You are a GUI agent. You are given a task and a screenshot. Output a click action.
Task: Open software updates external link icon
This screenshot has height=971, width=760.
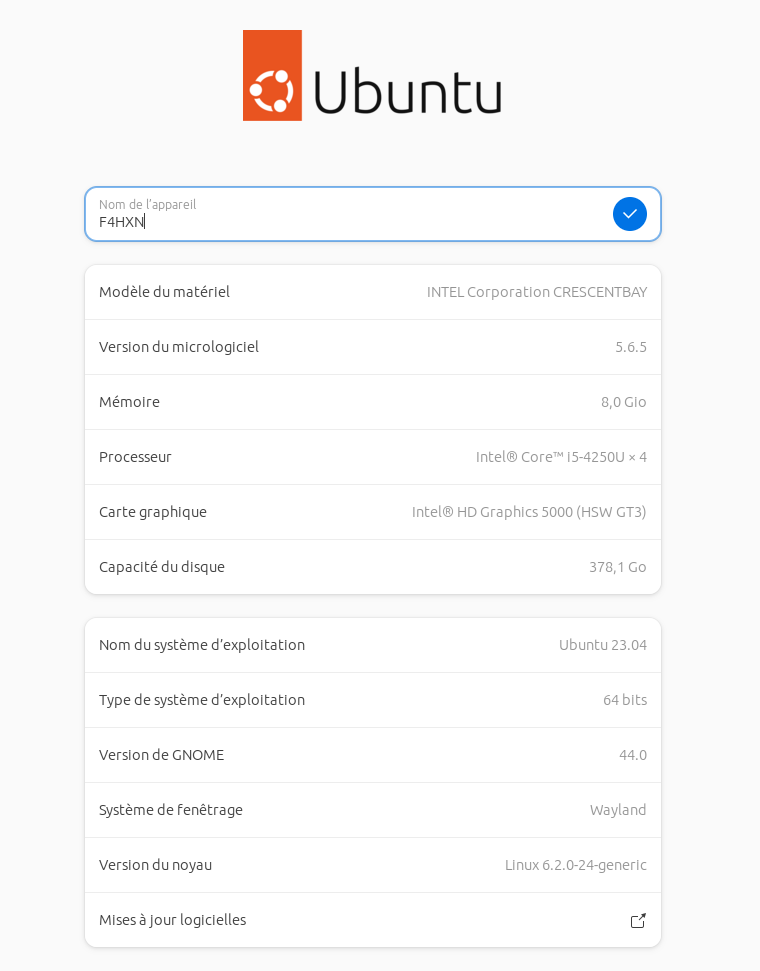tap(638, 920)
